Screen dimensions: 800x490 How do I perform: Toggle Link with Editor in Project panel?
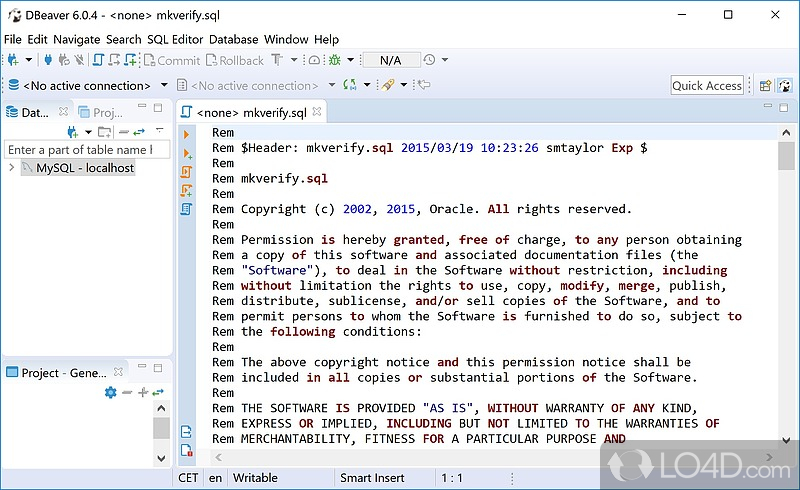[158, 392]
